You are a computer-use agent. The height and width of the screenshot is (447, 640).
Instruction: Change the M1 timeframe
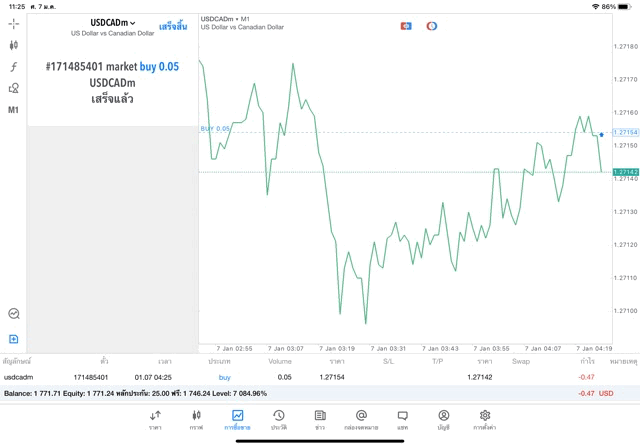pos(13,110)
